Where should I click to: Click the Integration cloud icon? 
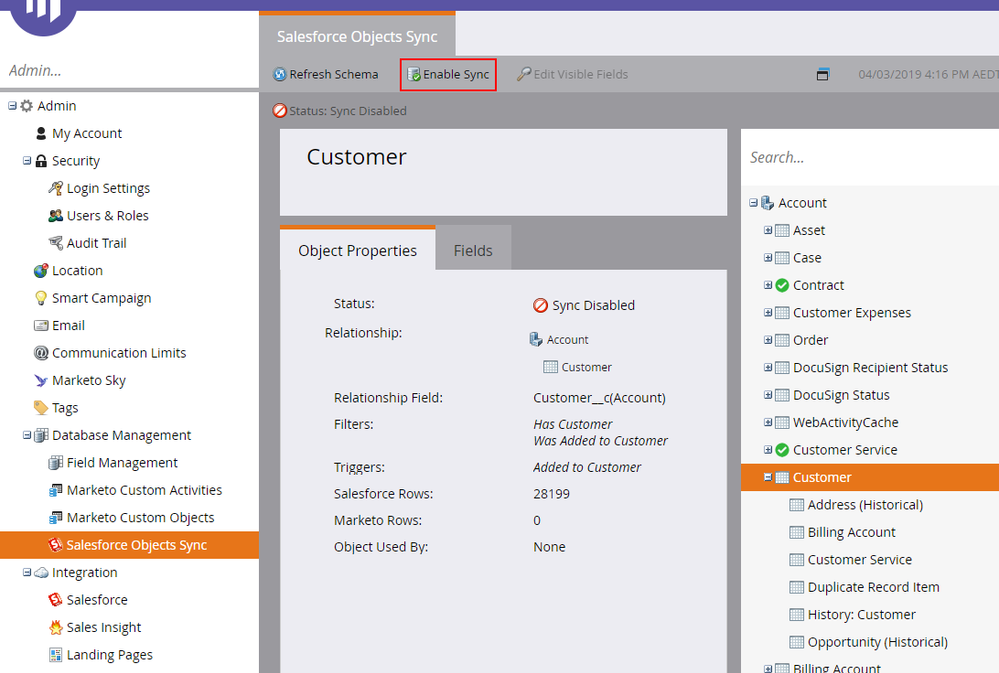(41, 572)
